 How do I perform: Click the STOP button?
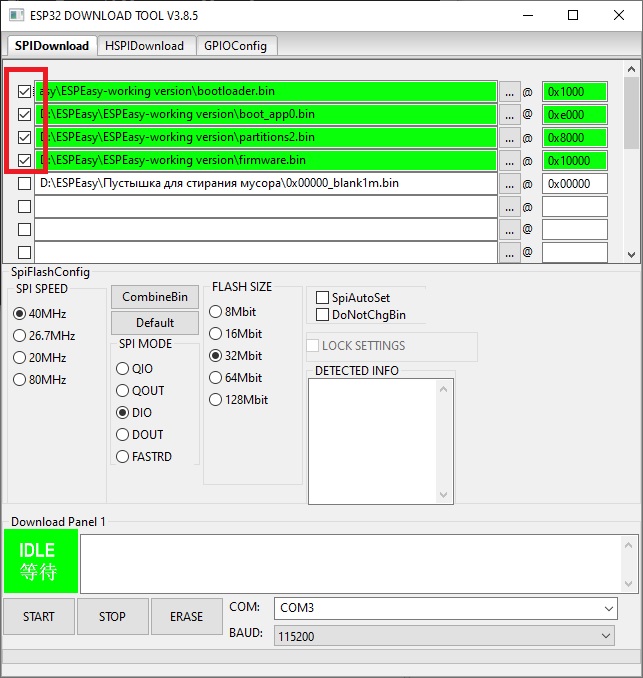[x=112, y=616]
